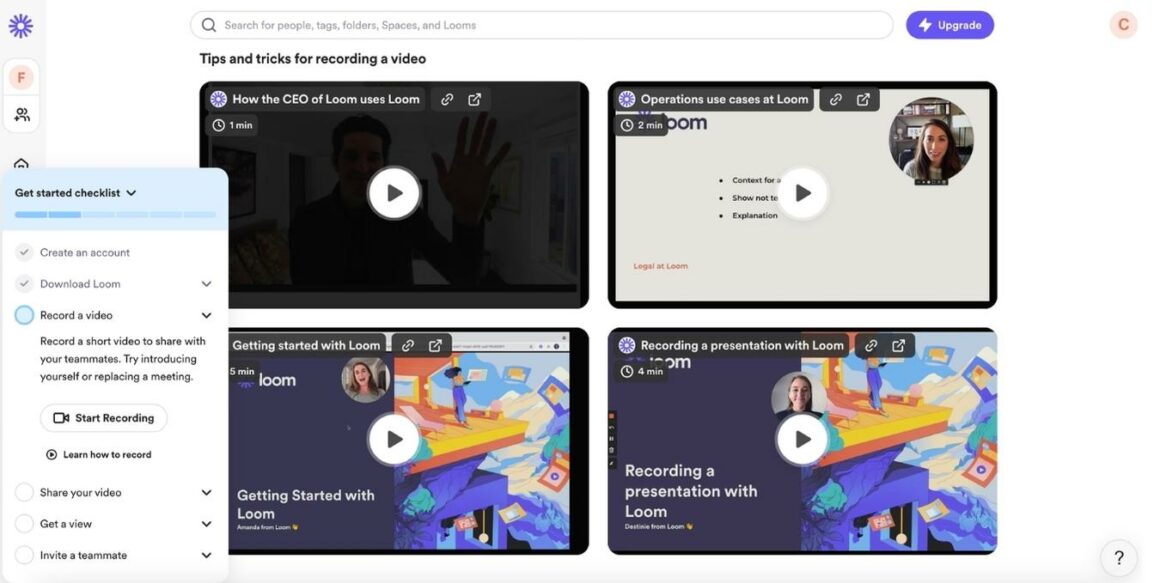Click the Download Loom item
Image resolution: width=1160 pixels, height=583 pixels.
point(80,284)
